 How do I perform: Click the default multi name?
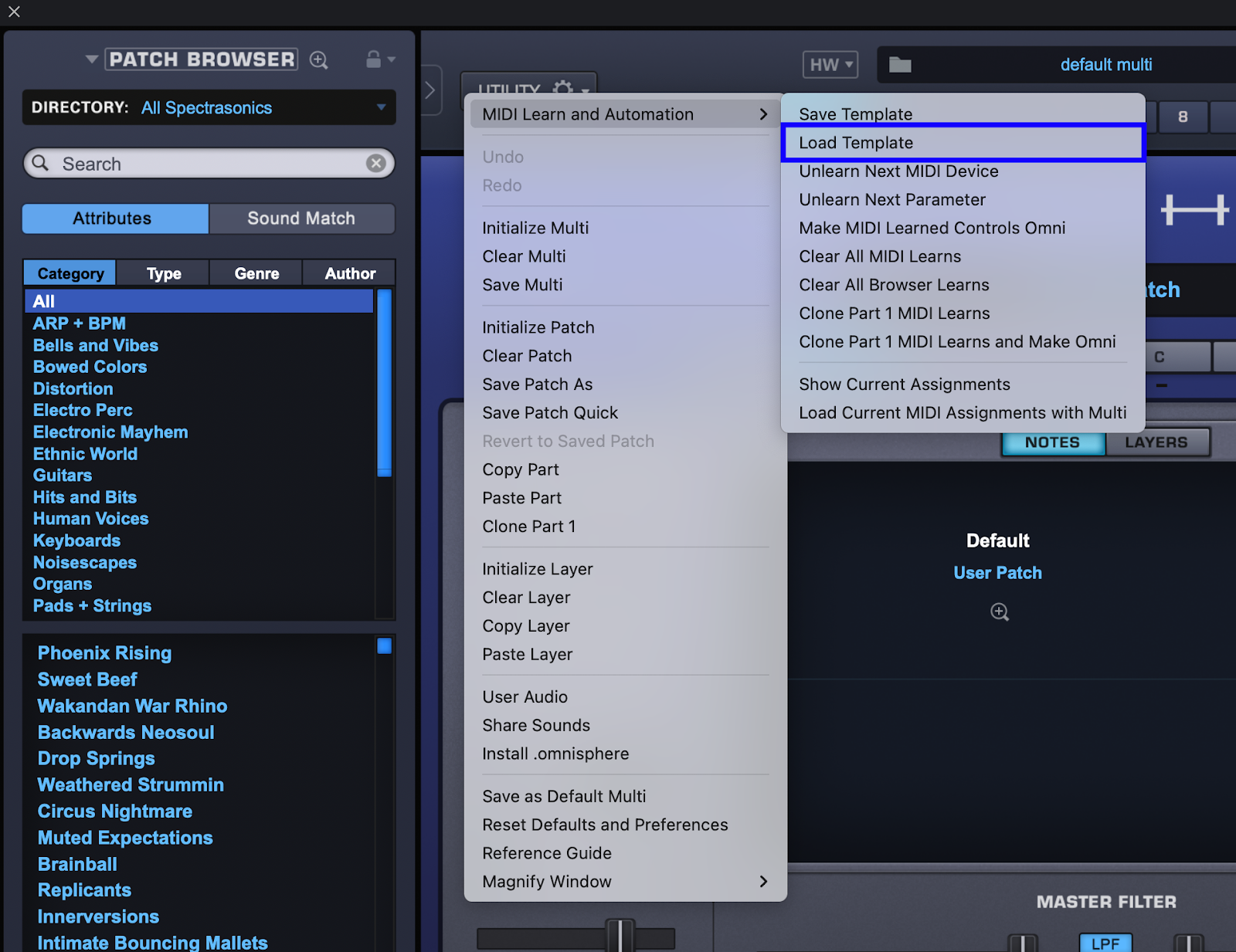click(1105, 65)
